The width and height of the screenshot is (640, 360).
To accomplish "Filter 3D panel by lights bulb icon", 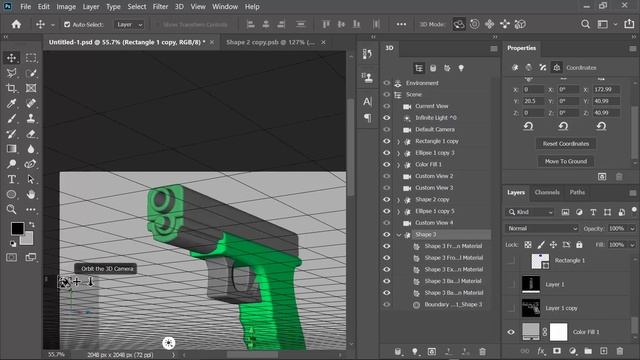I will (x=461, y=68).
